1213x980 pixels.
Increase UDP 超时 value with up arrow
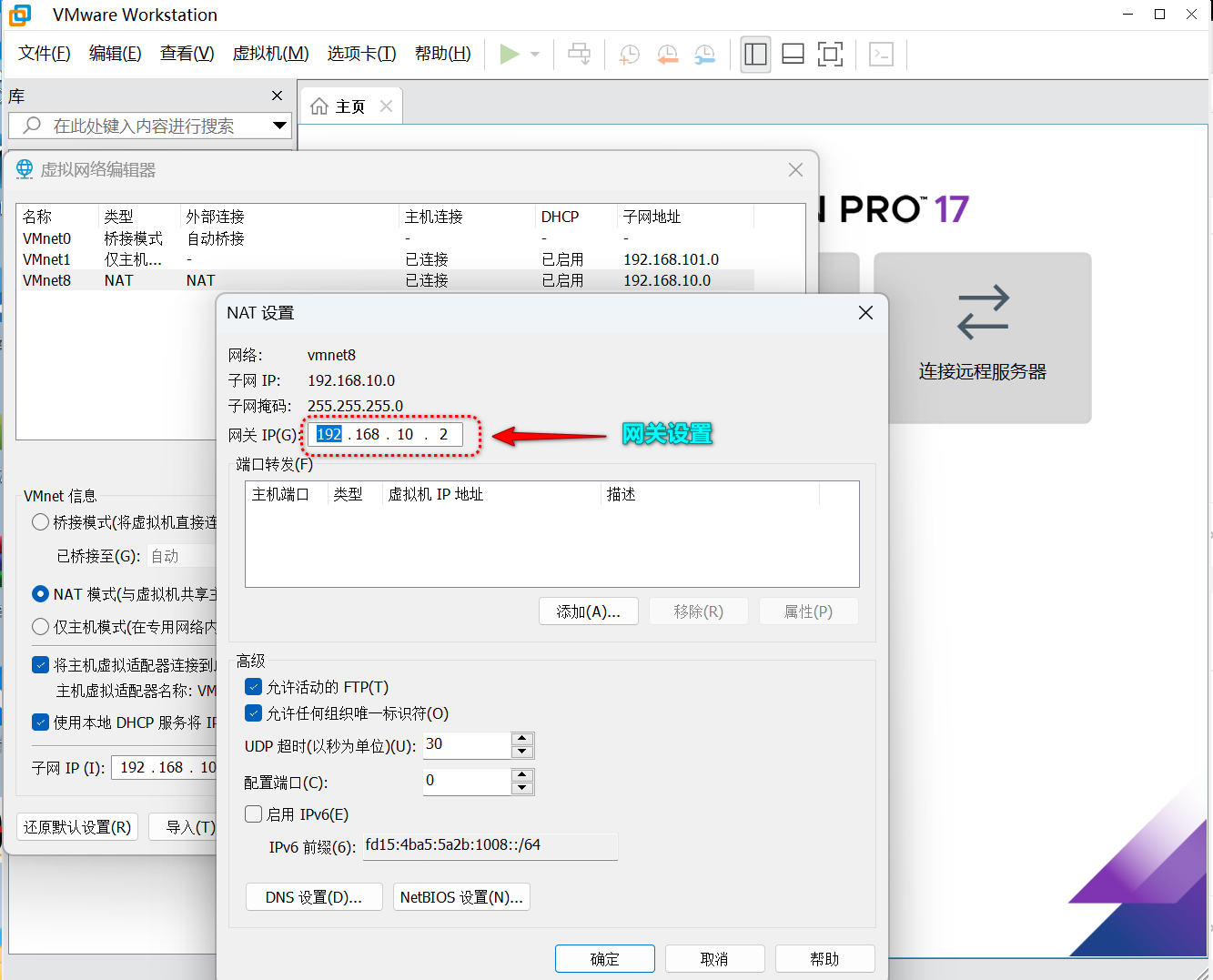(x=522, y=739)
